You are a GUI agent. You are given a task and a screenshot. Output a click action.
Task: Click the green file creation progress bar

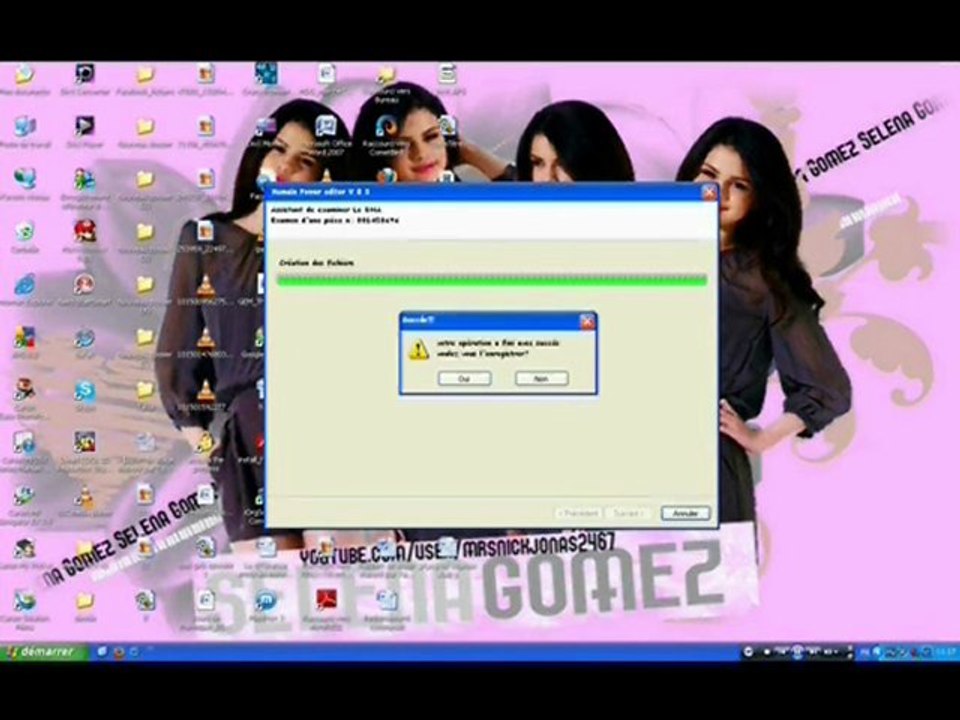tap(492, 280)
